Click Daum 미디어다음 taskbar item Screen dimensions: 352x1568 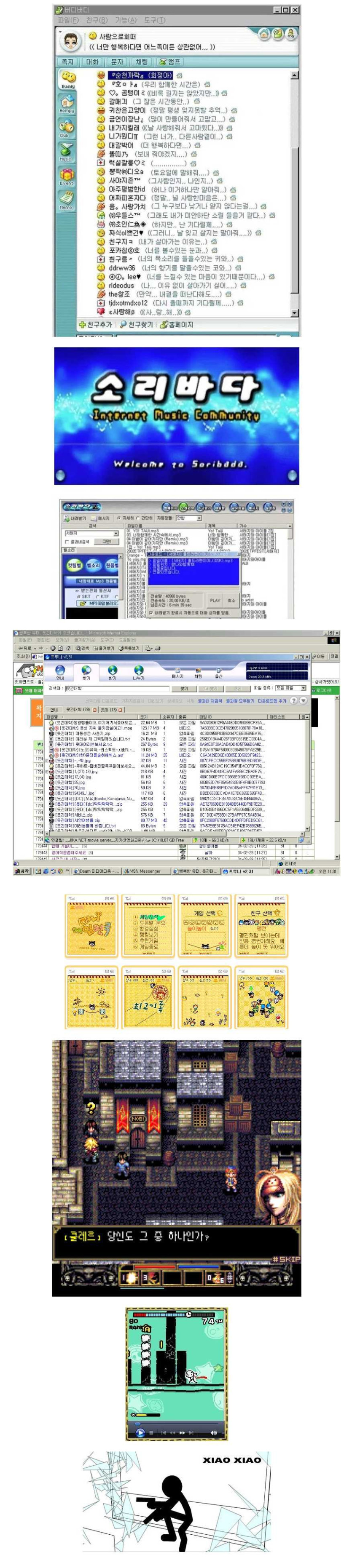tap(97, 871)
